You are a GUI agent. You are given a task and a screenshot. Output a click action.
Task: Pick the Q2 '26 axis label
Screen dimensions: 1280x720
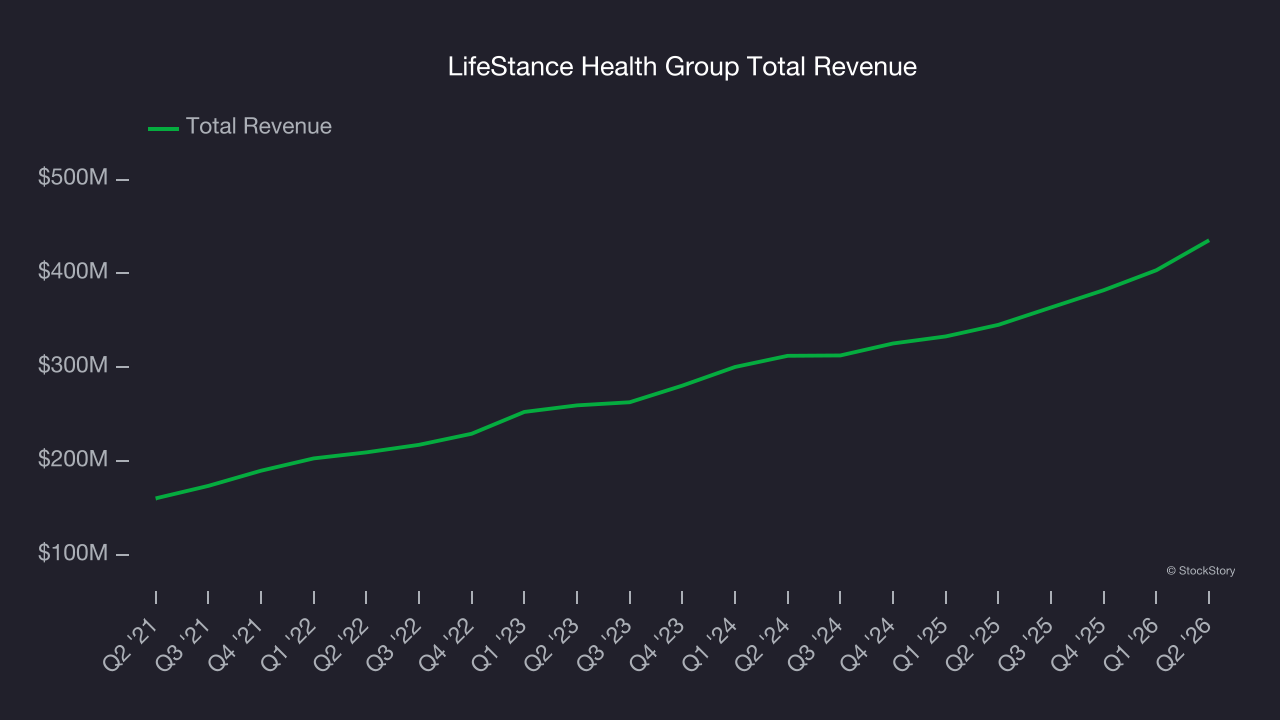pos(1185,643)
